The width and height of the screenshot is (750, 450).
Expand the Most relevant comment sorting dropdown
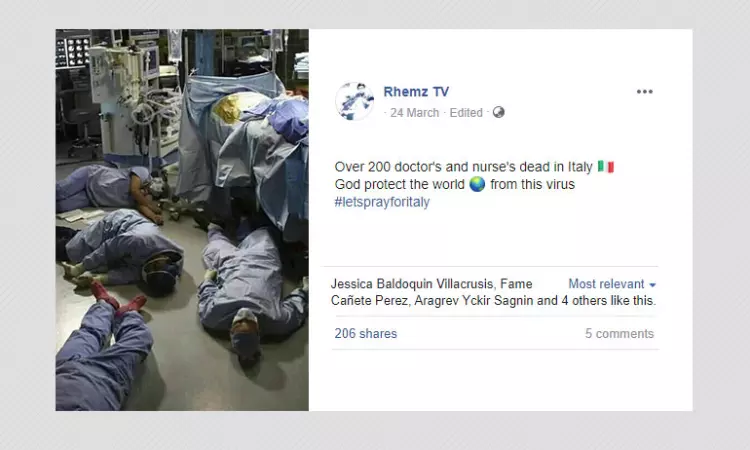click(612, 284)
